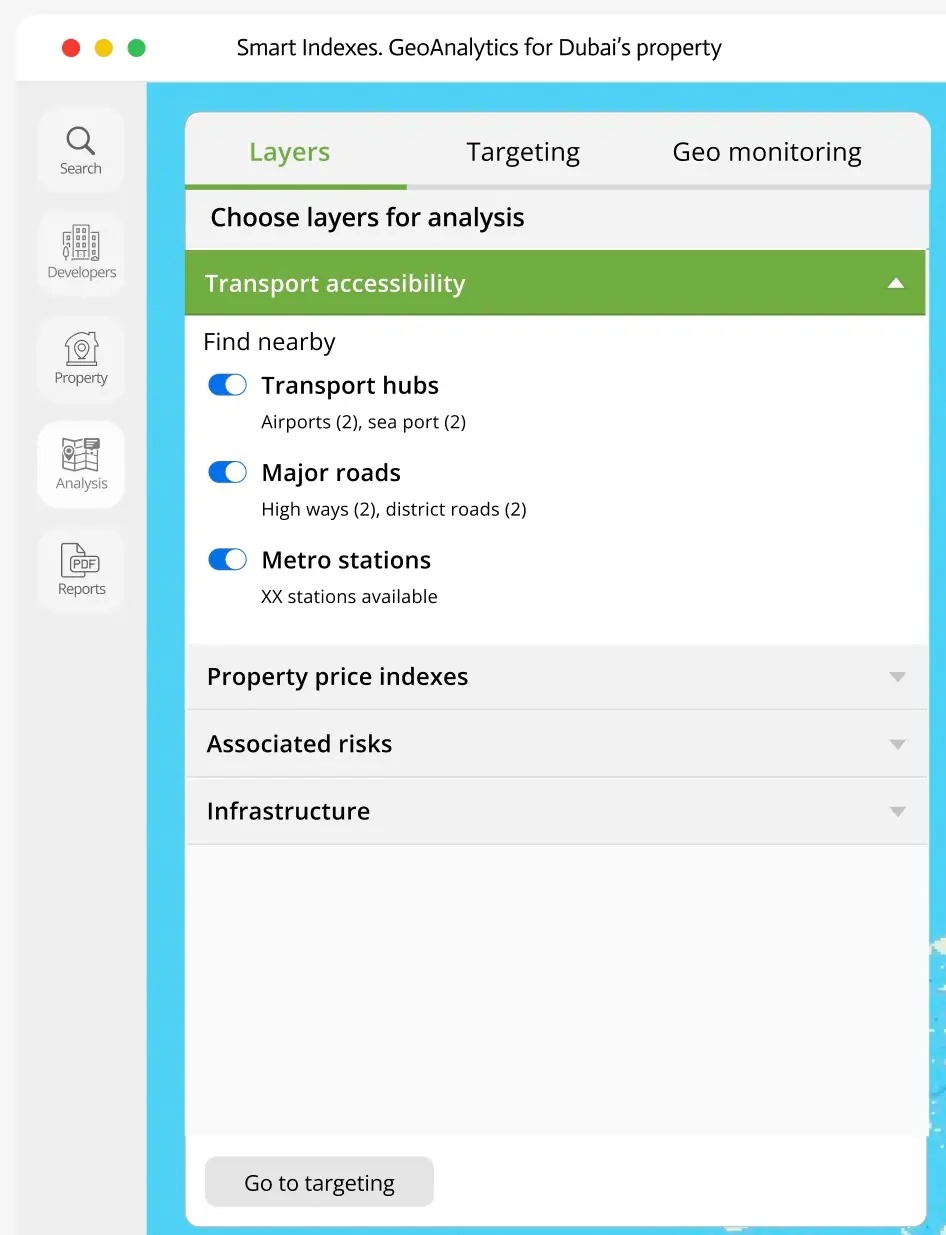Screen dimensions: 946x1235
Task: Click the Go to targeting button
Action: click(x=320, y=1183)
